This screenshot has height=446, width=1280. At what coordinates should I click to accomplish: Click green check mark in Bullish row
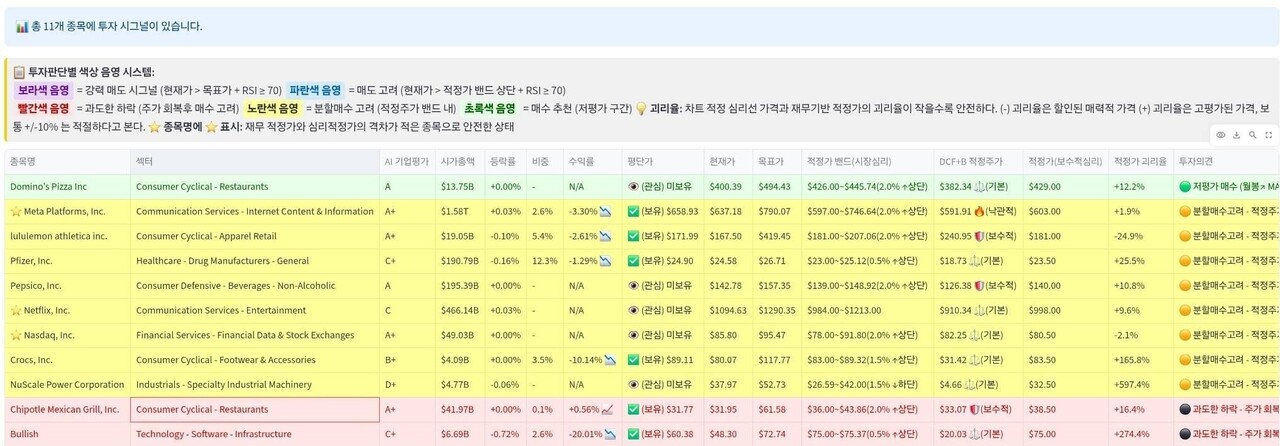[633, 434]
